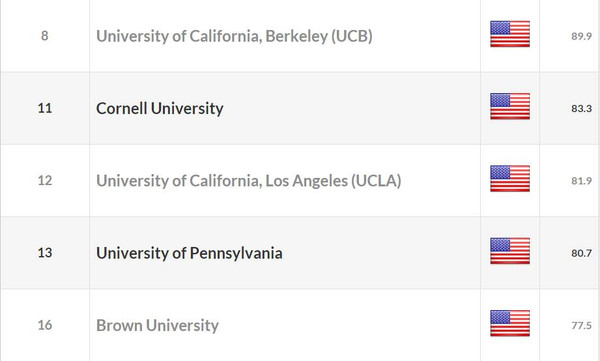Viewport: 600px width, 361px height.
Task: Click the 77.5 score for Brown
Action: pyautogui.click(x=582, y=326)
